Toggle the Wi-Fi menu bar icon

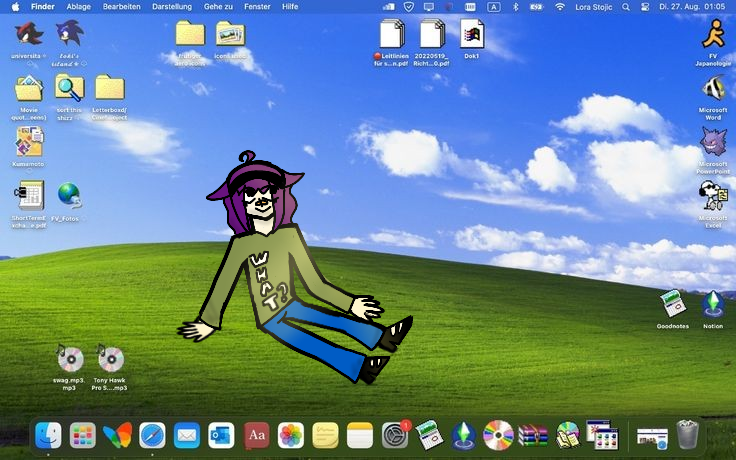pos(560,6)
